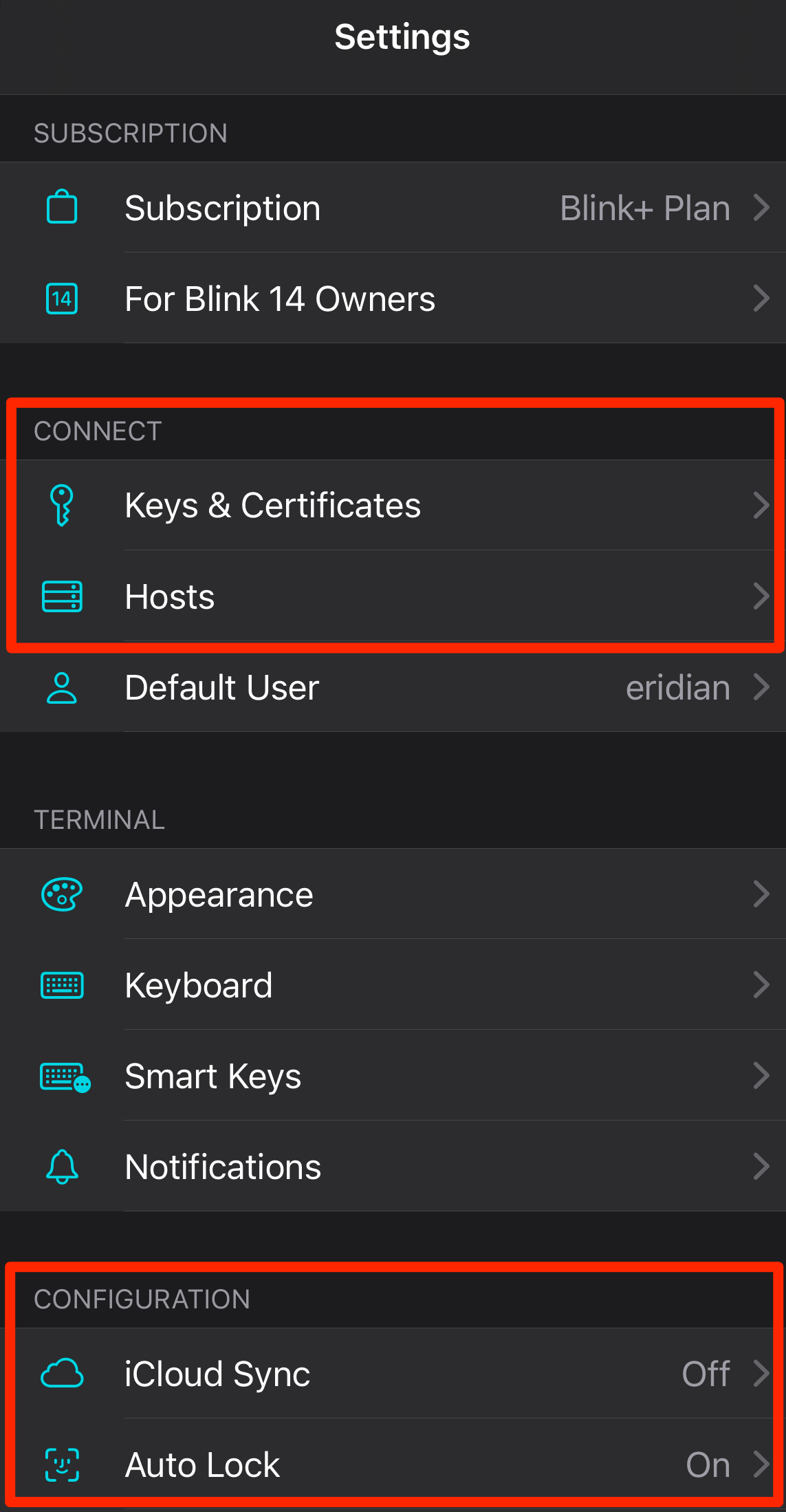
Task: Click the Auto Lock Face ID icon
Action: pyautogui.click(x=62, y=1465)
